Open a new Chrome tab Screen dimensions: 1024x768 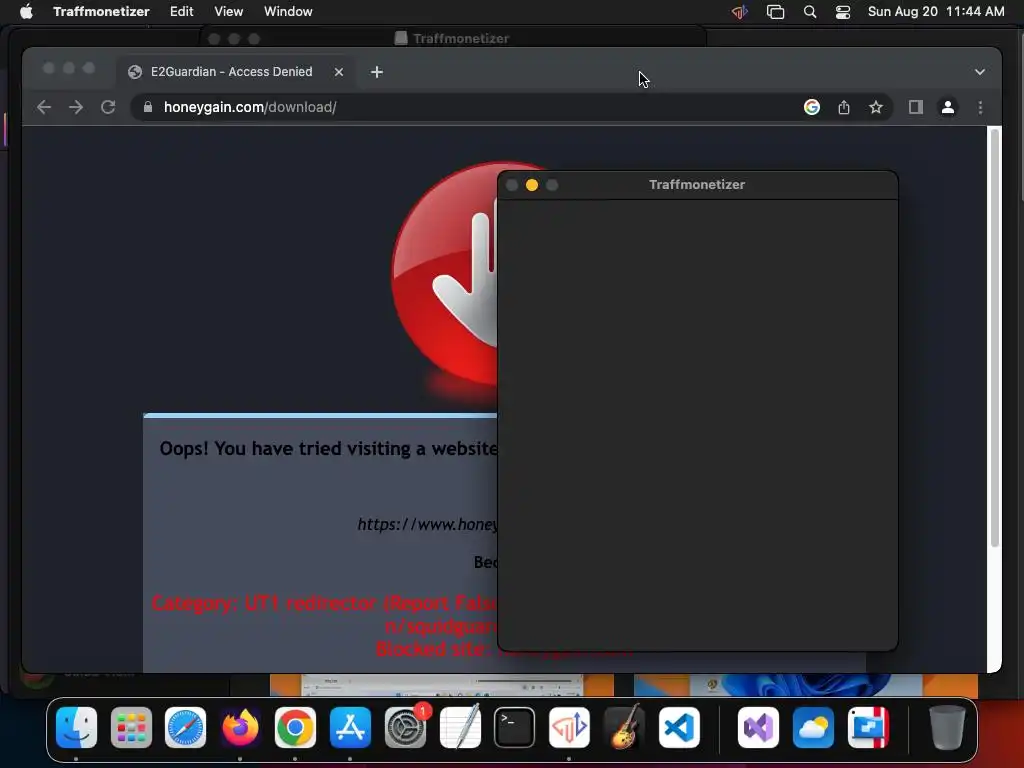coord(377,72)
